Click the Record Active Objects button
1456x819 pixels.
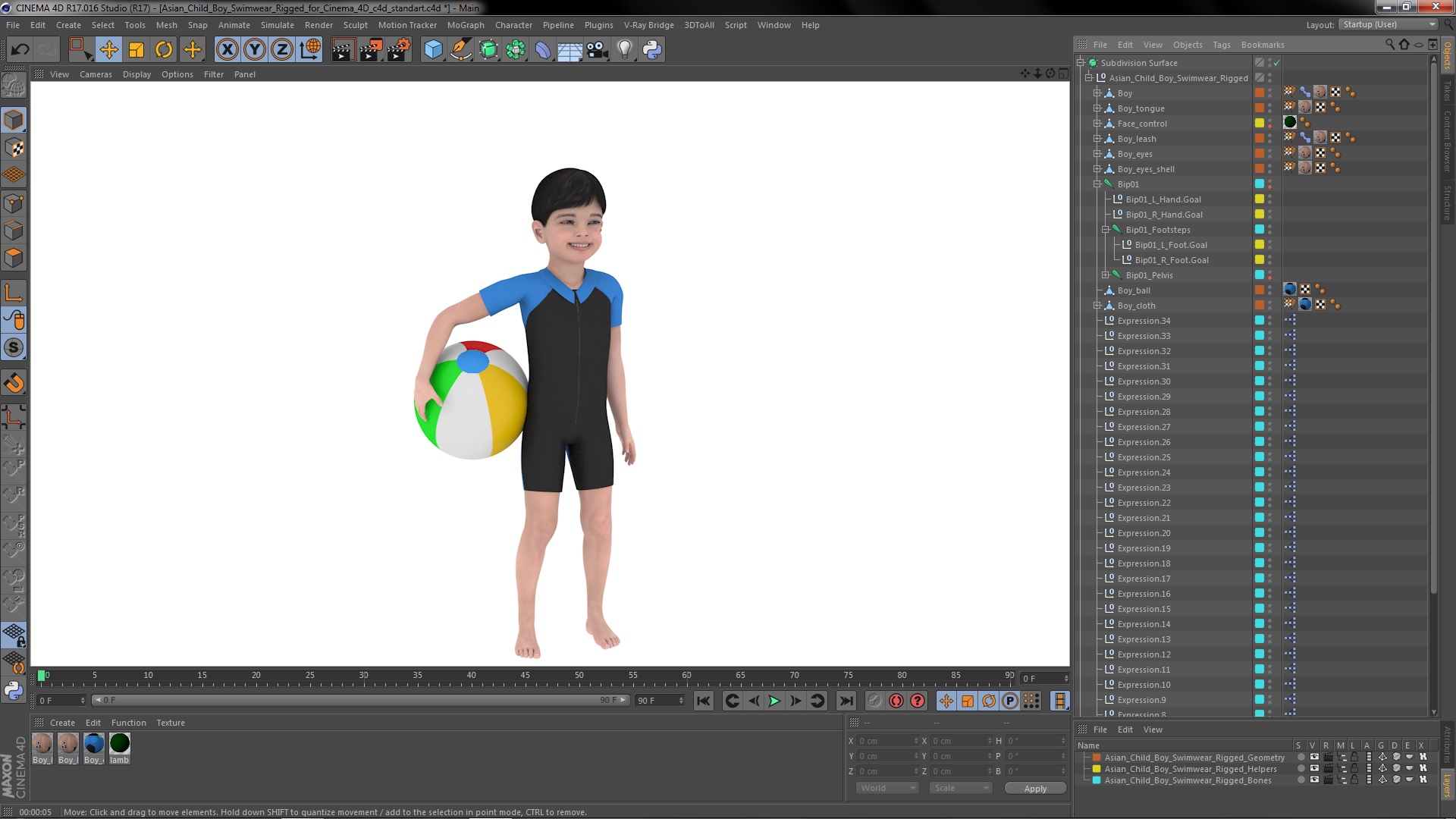(874, 701)
